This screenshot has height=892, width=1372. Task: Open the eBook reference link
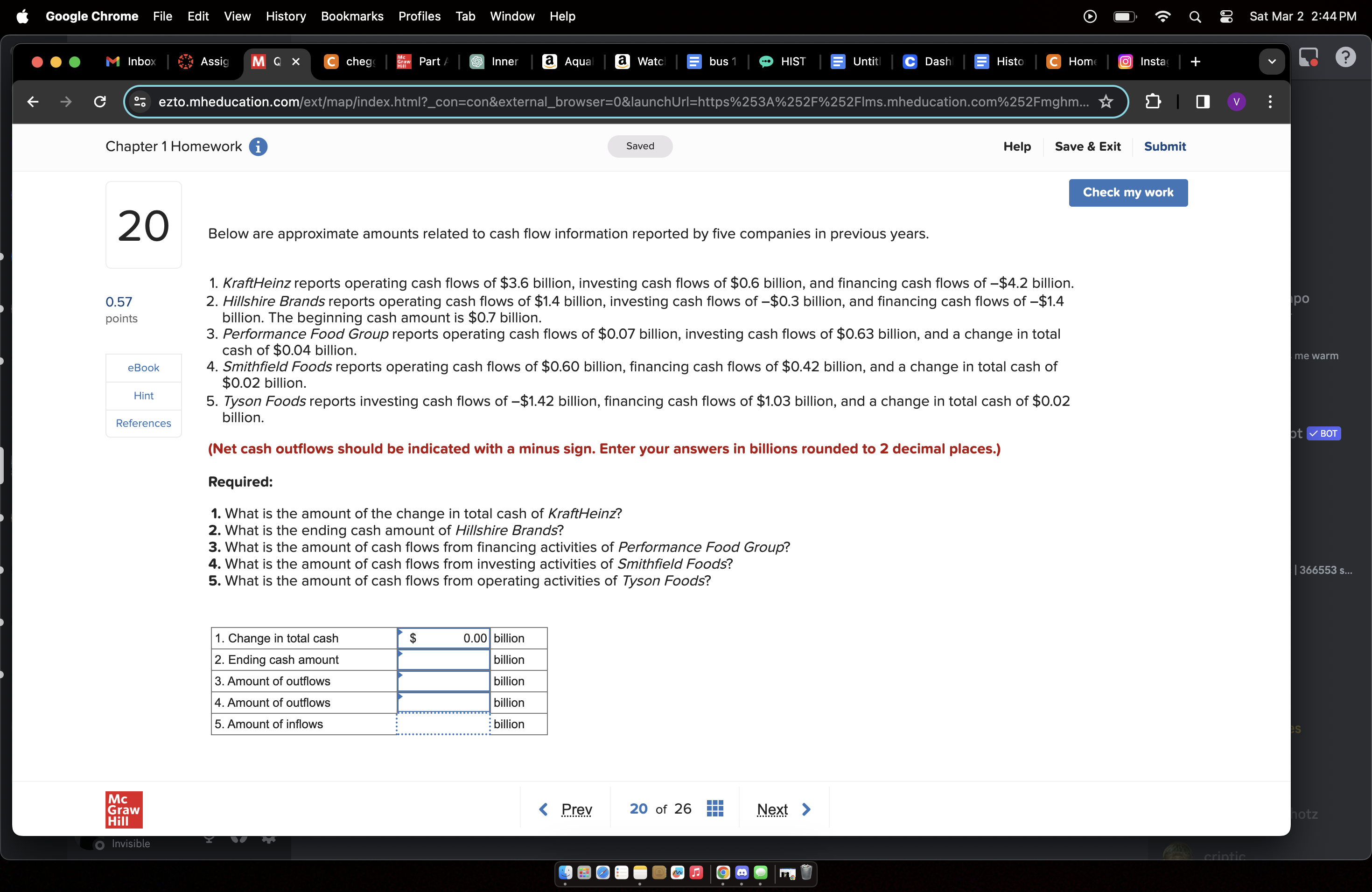tap(143, 367)
